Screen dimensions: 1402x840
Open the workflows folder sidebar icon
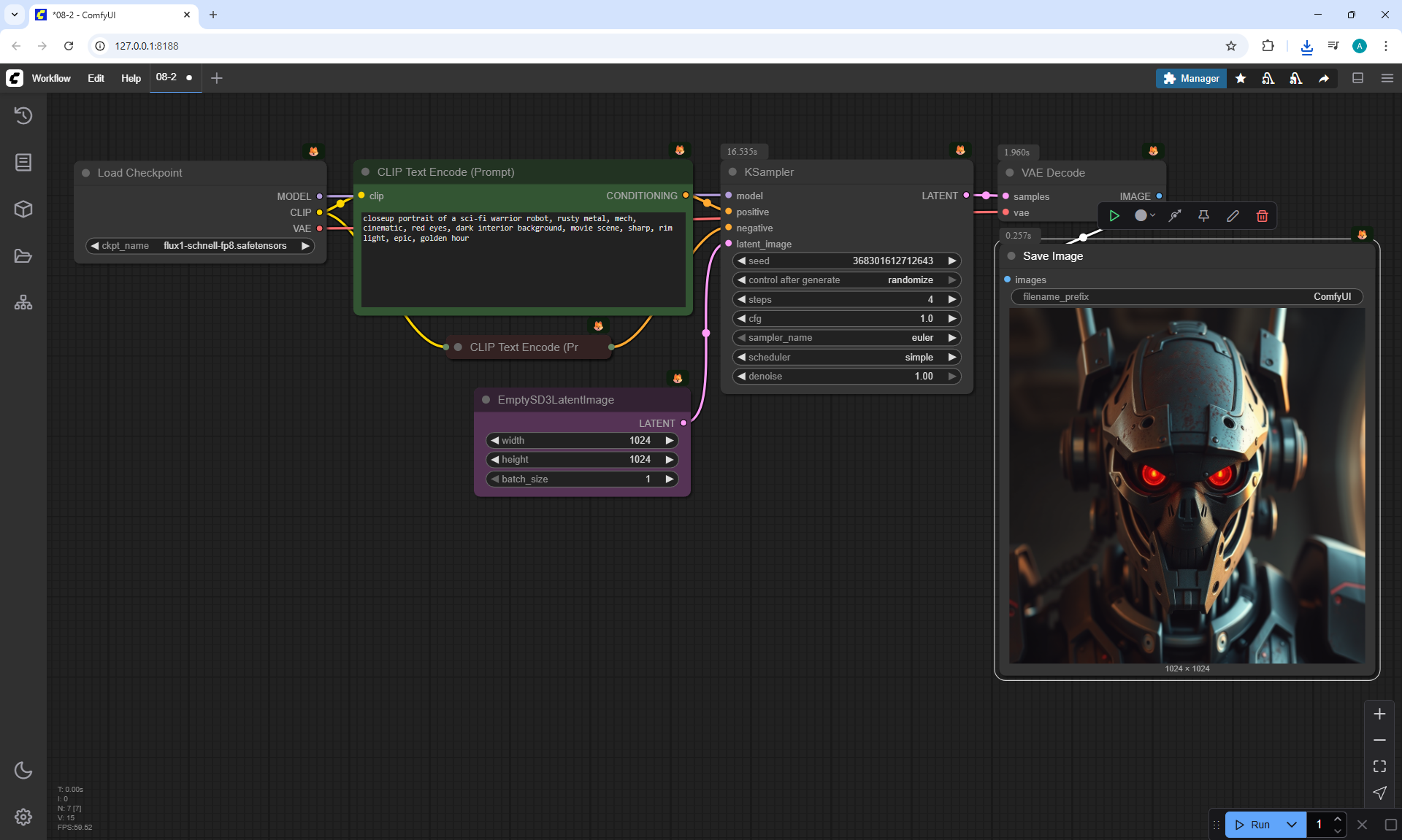(x=23, y=256)
